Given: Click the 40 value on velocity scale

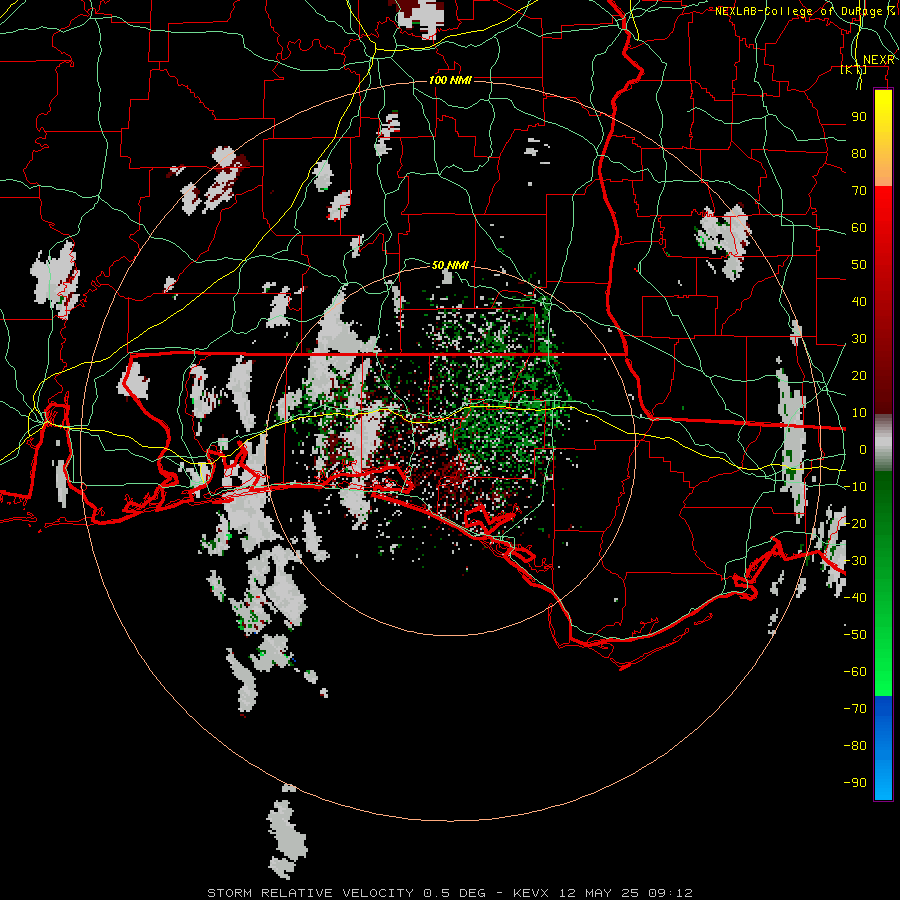Looking at the screenshot, I should pos(859,302).
